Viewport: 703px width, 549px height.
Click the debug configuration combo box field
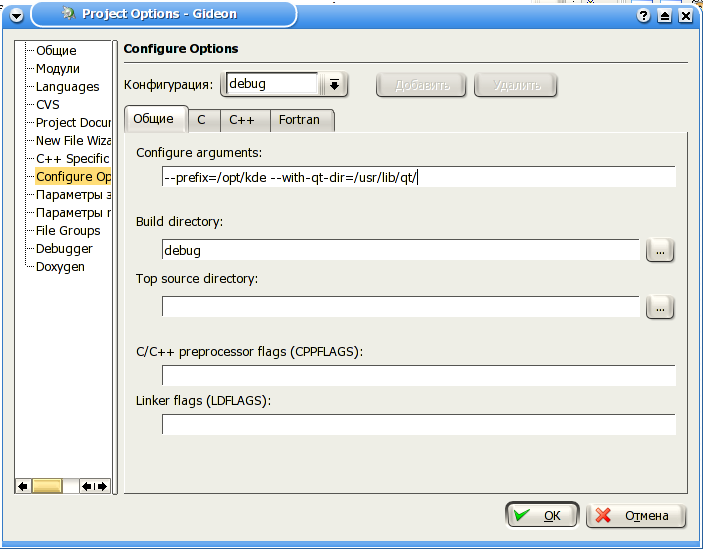point(272,85)
